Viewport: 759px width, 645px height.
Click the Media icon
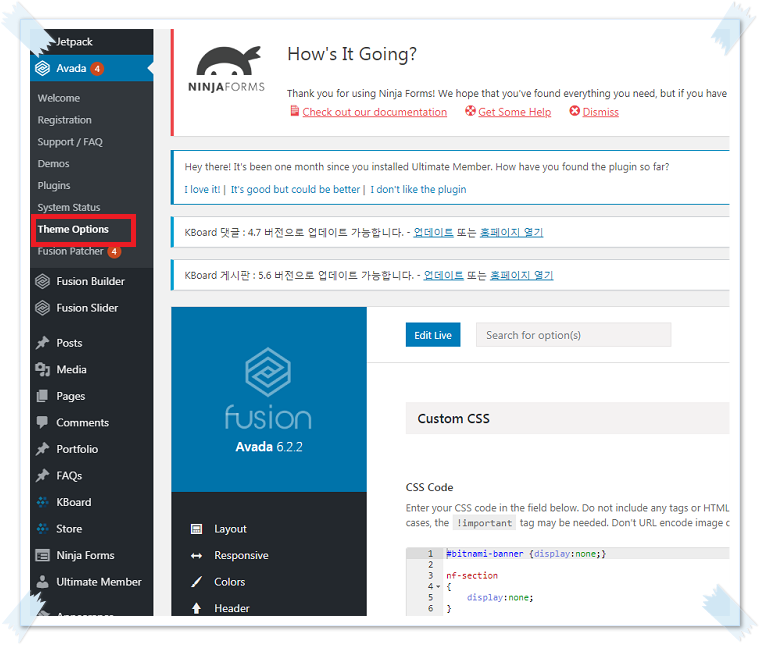(x=43, y=369)
